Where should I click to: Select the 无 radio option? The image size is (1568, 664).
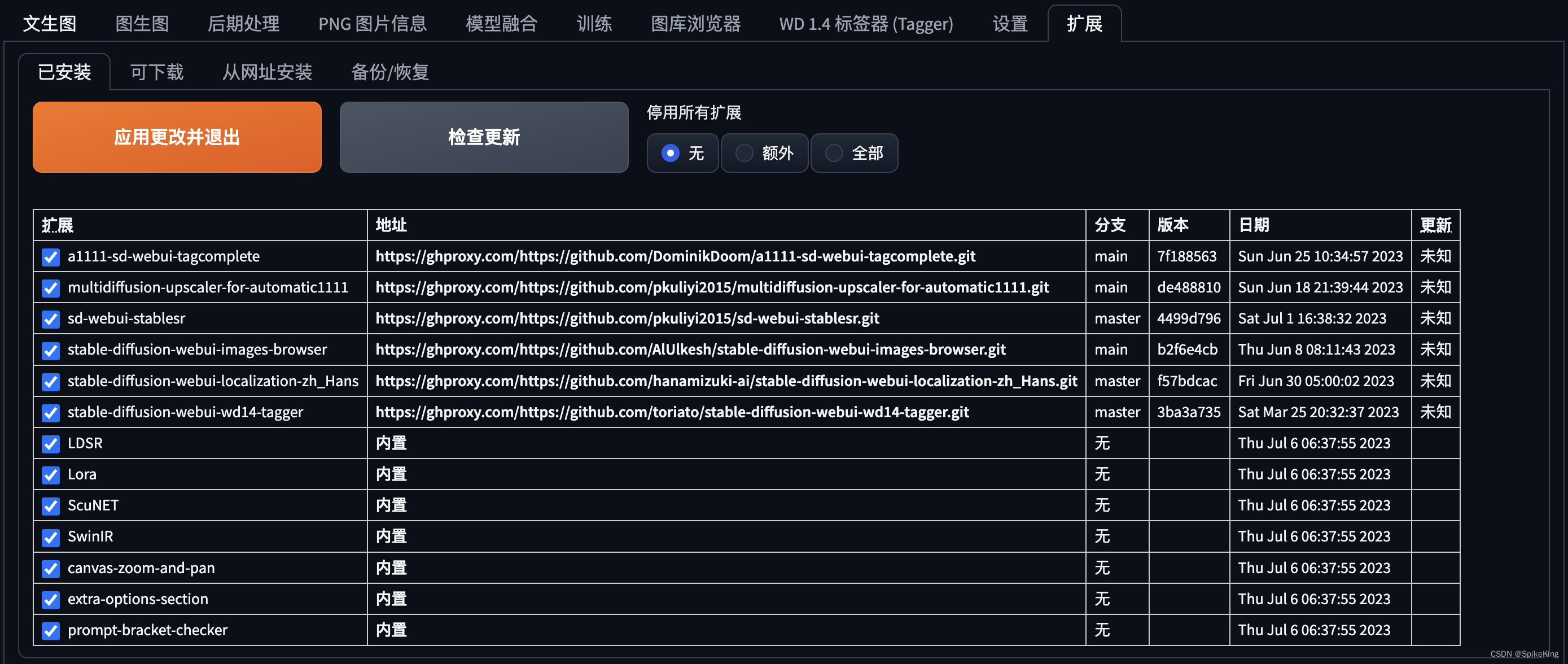click(x=670, y=153)
